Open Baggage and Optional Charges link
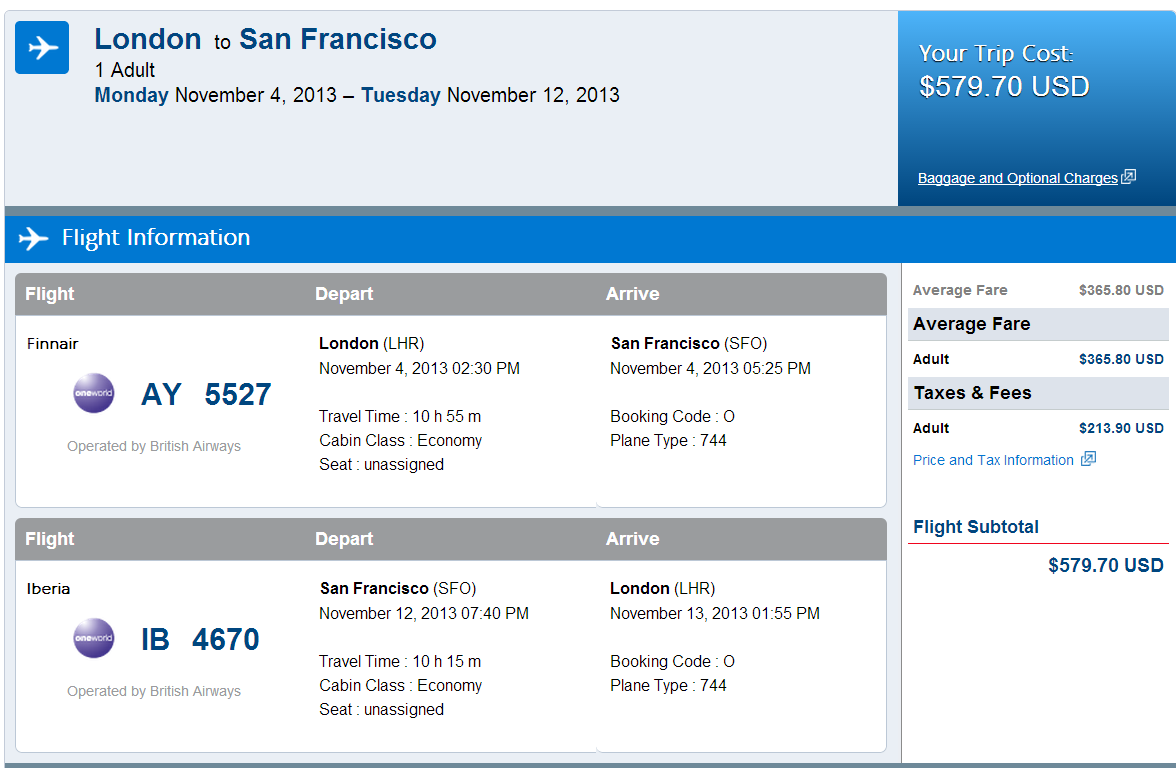The height and width of the screenshot is (768, 1176). (x=1017, y=178)
